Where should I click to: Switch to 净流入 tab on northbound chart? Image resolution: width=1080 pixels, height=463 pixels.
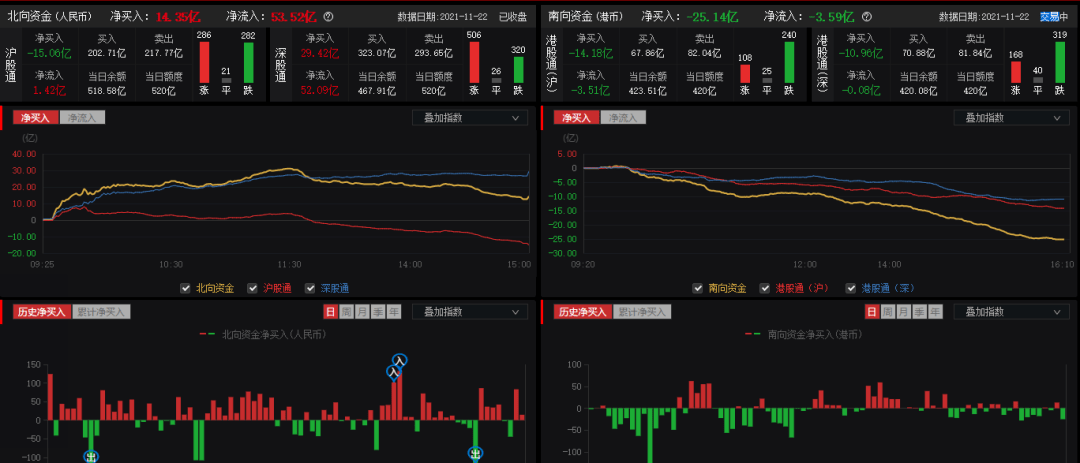83,117
